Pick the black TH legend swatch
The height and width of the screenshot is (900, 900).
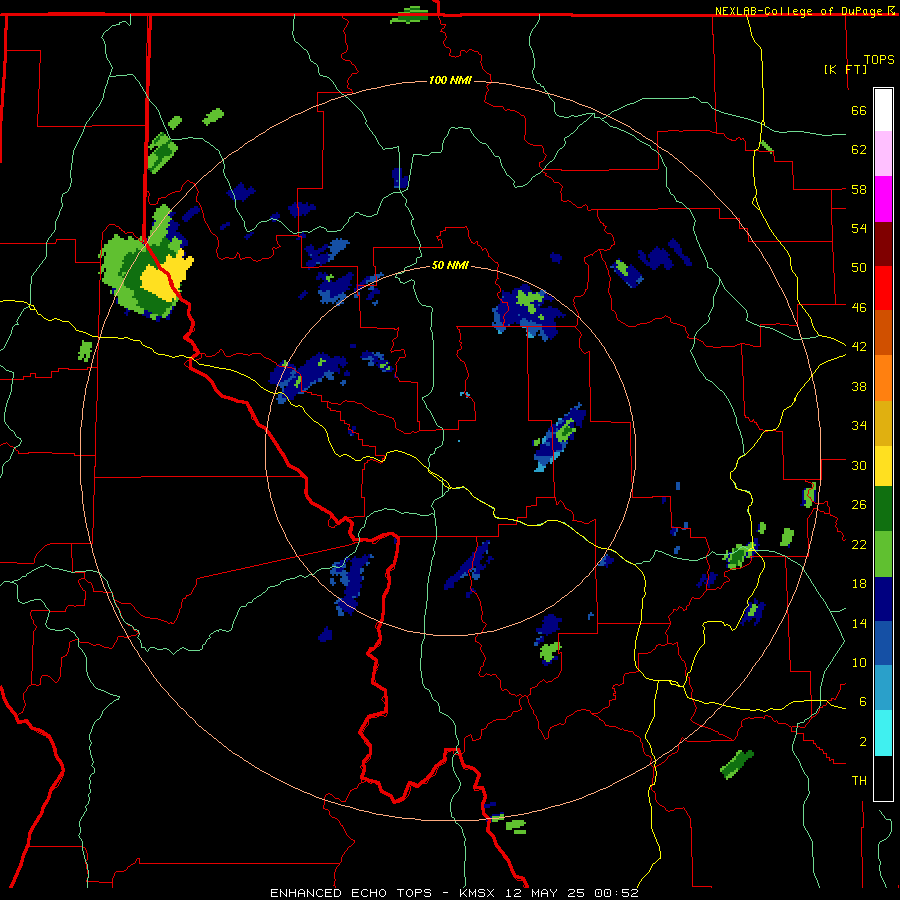click(883, 778)
